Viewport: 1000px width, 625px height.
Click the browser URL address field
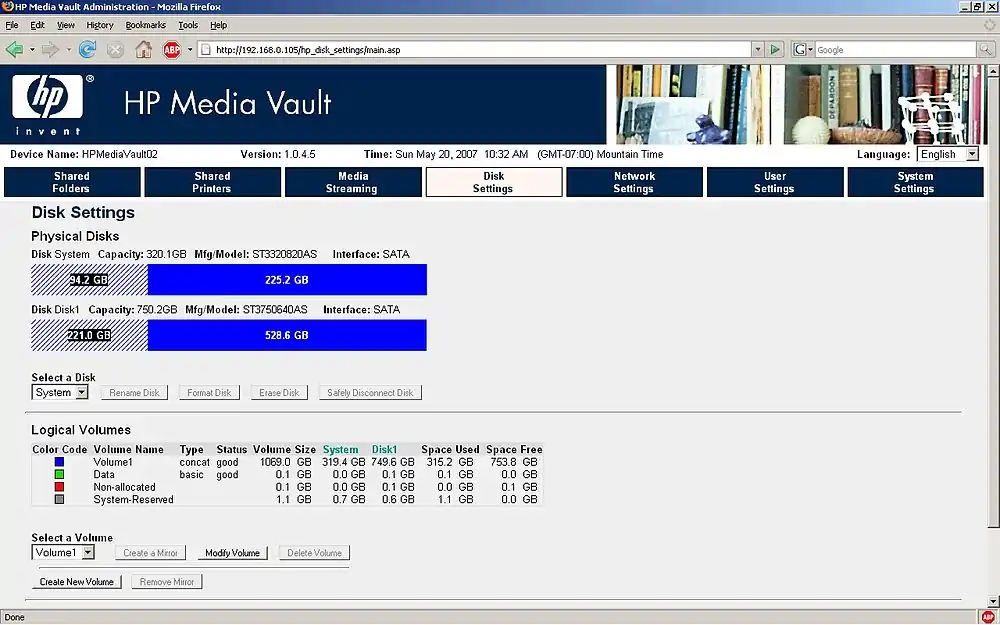pyautogui.click(x=480, y=49)
